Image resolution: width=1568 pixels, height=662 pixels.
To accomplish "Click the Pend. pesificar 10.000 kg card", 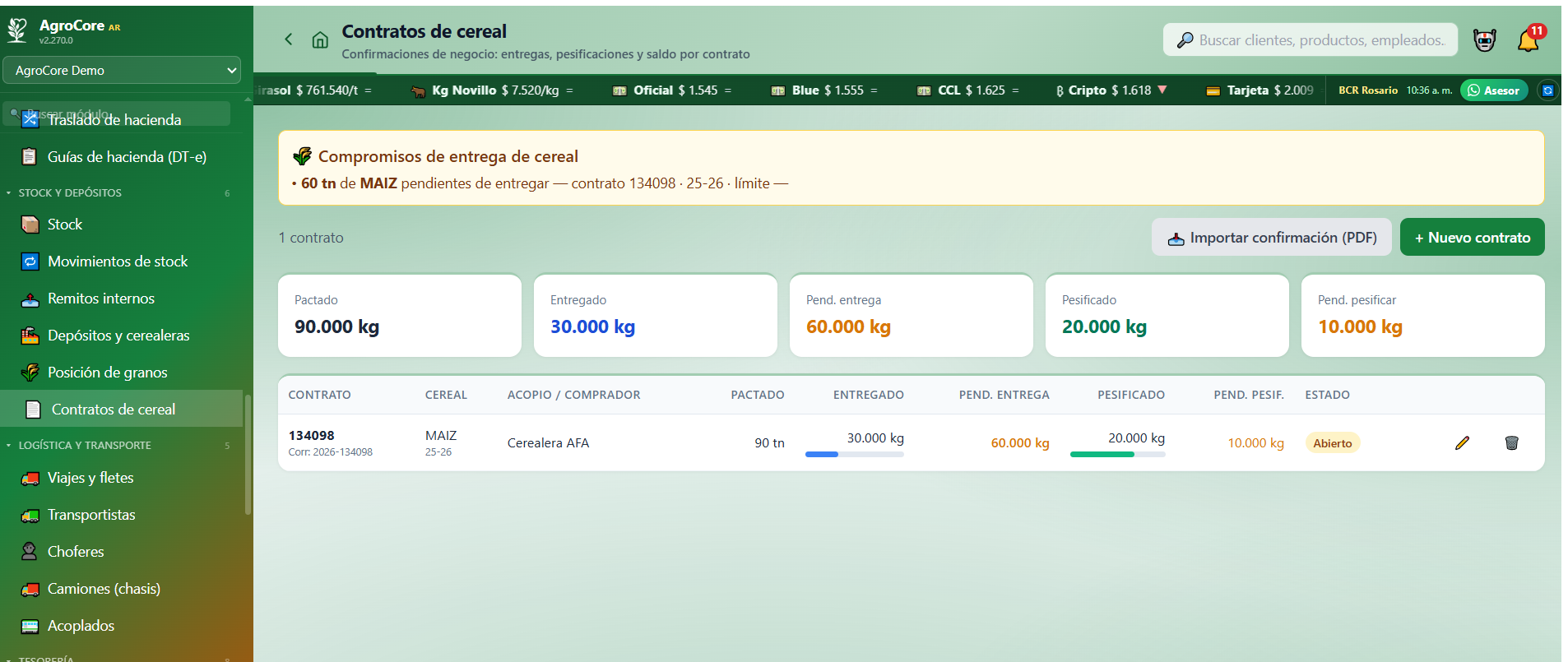I will click(1422, 316).
